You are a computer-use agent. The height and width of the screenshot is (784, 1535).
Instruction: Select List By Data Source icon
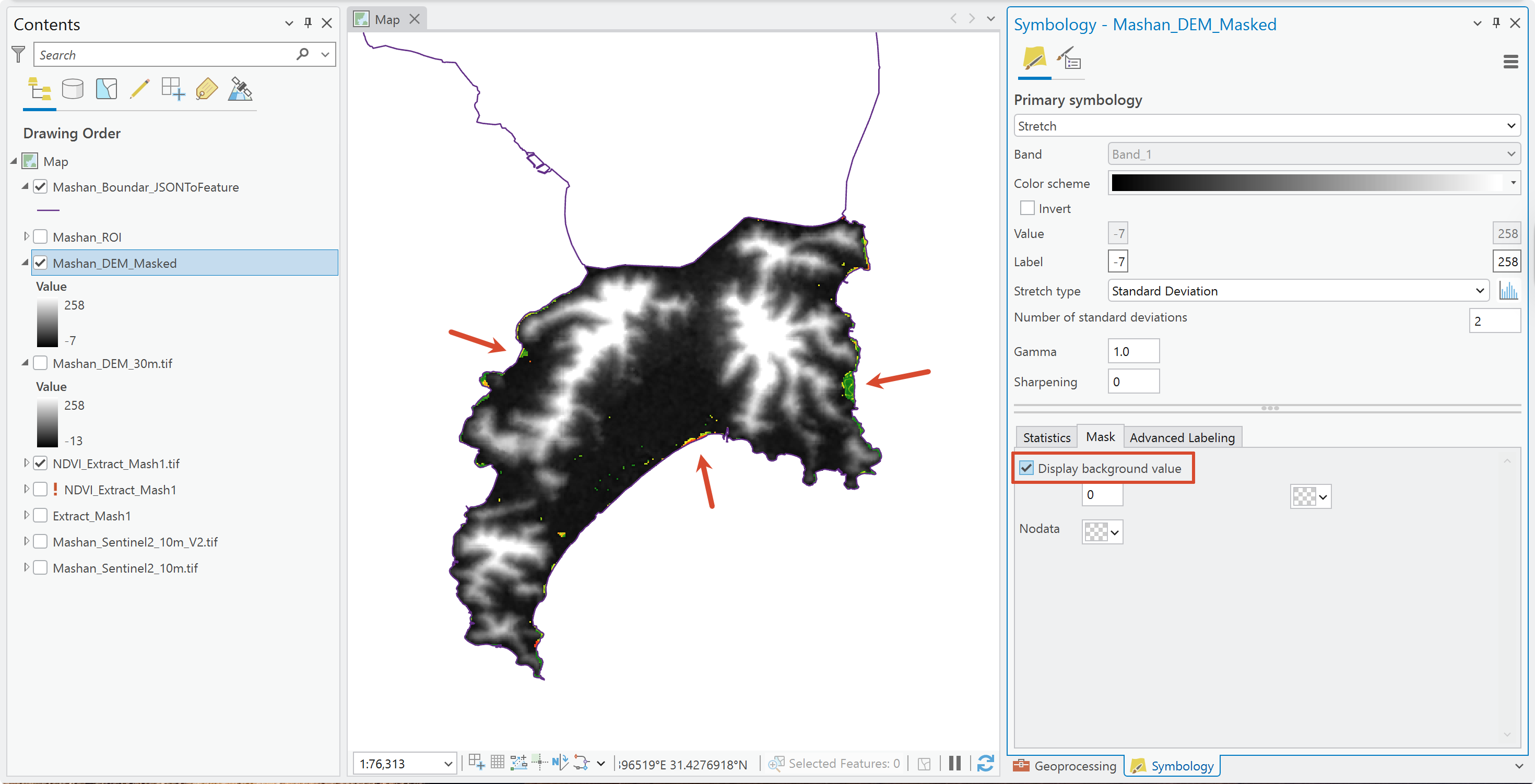coord(73,89)
